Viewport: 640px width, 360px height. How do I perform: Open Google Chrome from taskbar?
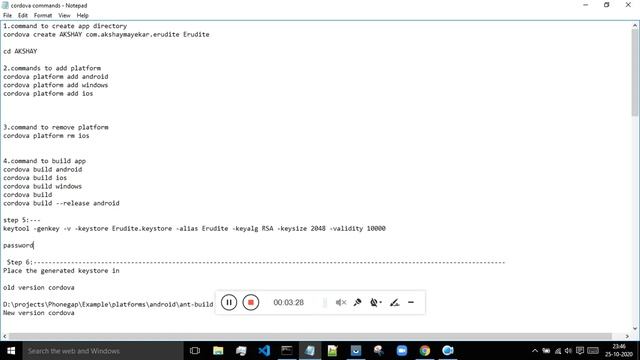(x=425, y=351)
